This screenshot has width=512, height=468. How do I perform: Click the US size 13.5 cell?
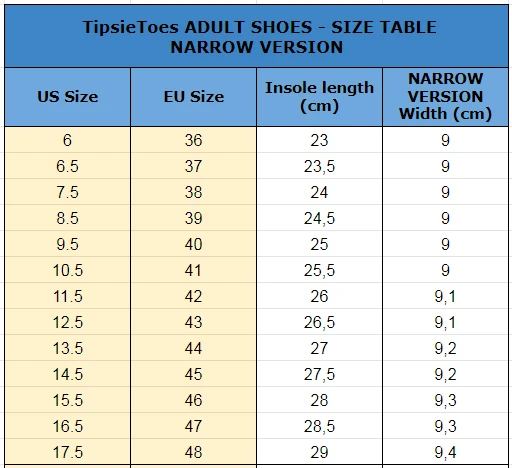coord(68,348)
